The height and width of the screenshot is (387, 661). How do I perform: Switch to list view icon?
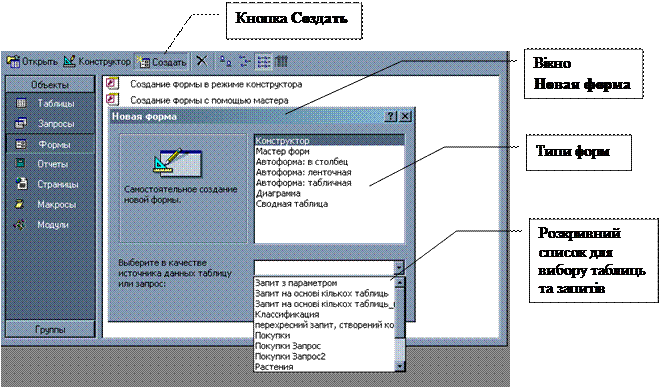click(x=264, y=62)
